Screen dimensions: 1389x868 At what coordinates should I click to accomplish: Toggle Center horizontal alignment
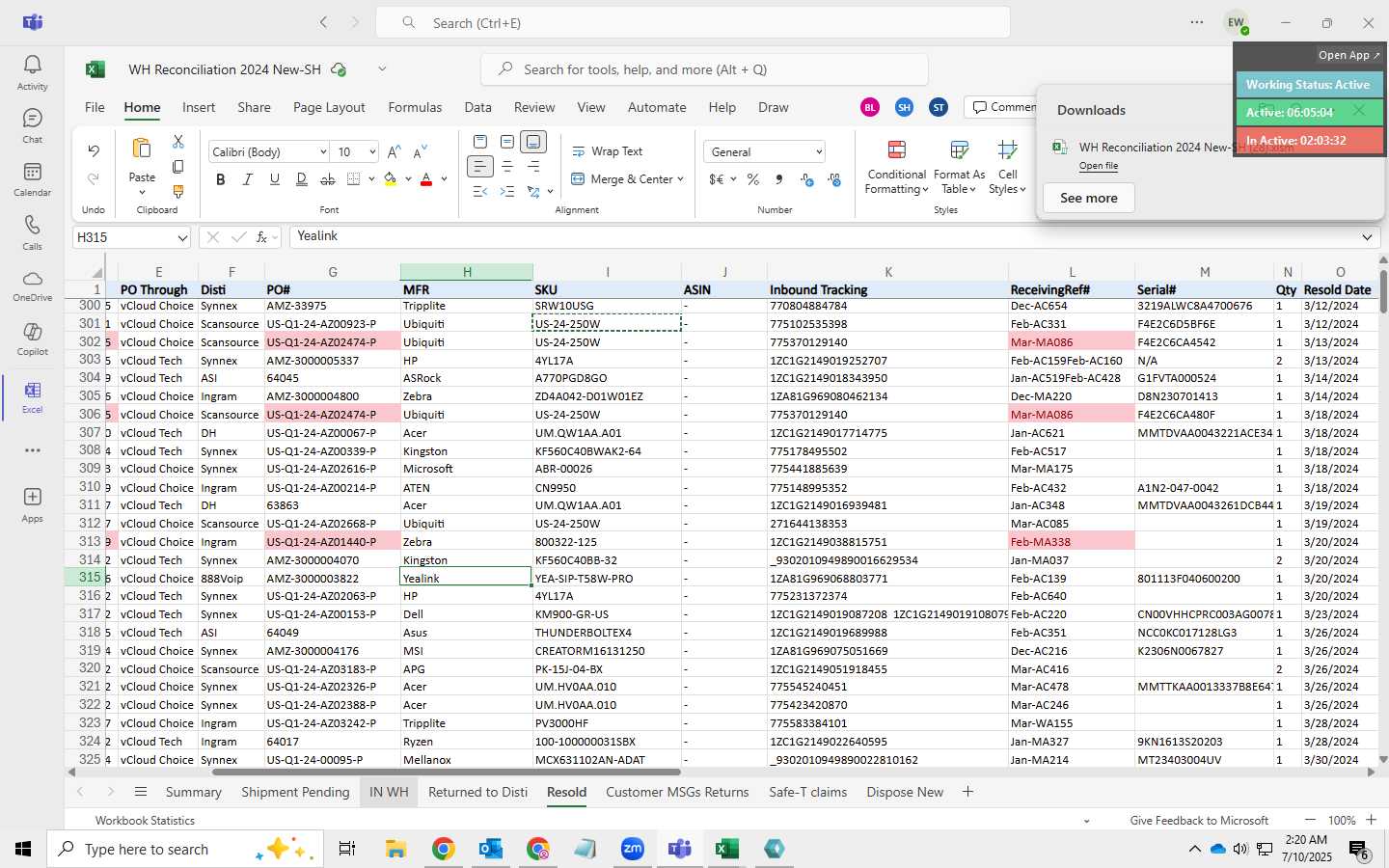point(507,167)
